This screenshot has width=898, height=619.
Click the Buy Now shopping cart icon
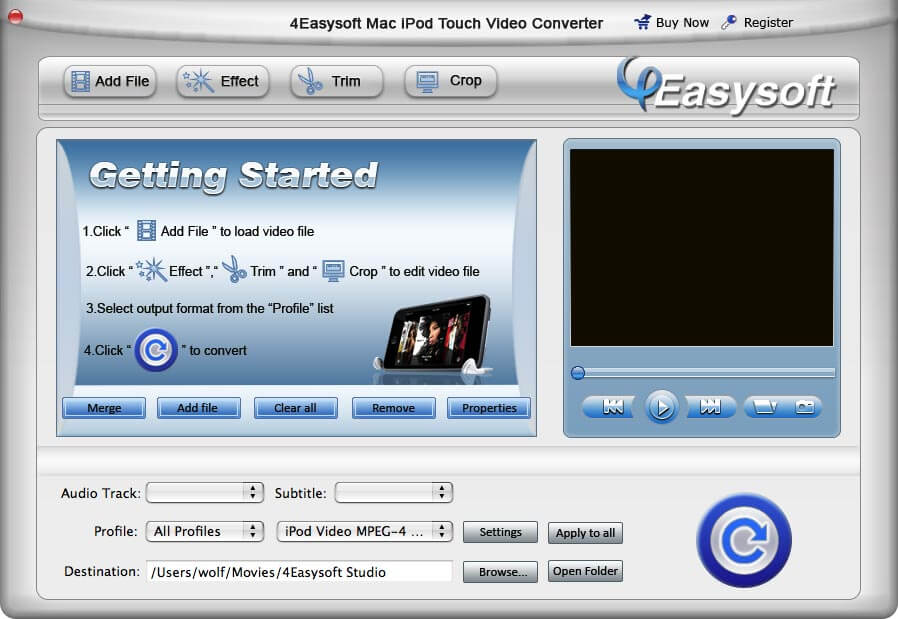[641, 21]
